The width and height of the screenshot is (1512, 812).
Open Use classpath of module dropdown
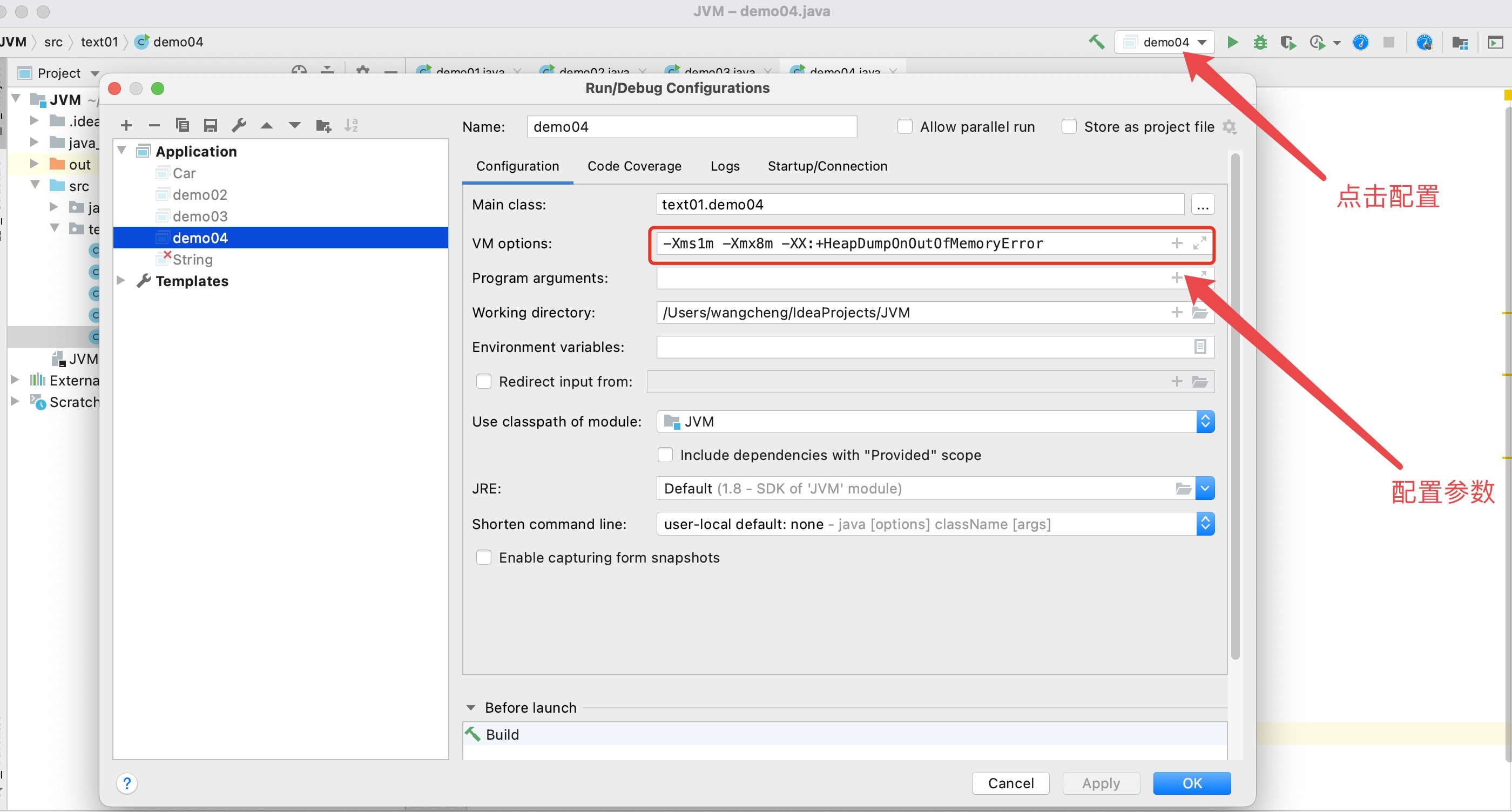click(1205, 421)
